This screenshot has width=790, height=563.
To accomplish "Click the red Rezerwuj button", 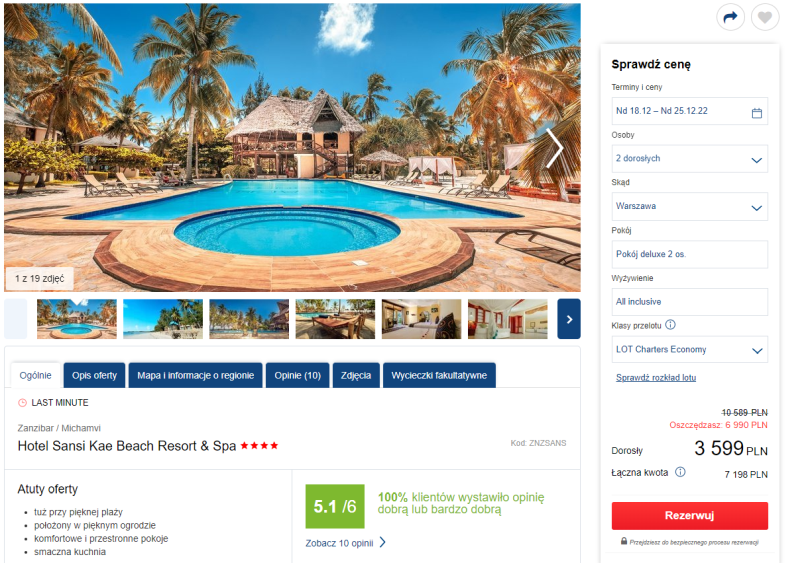I will pos(689,516).
